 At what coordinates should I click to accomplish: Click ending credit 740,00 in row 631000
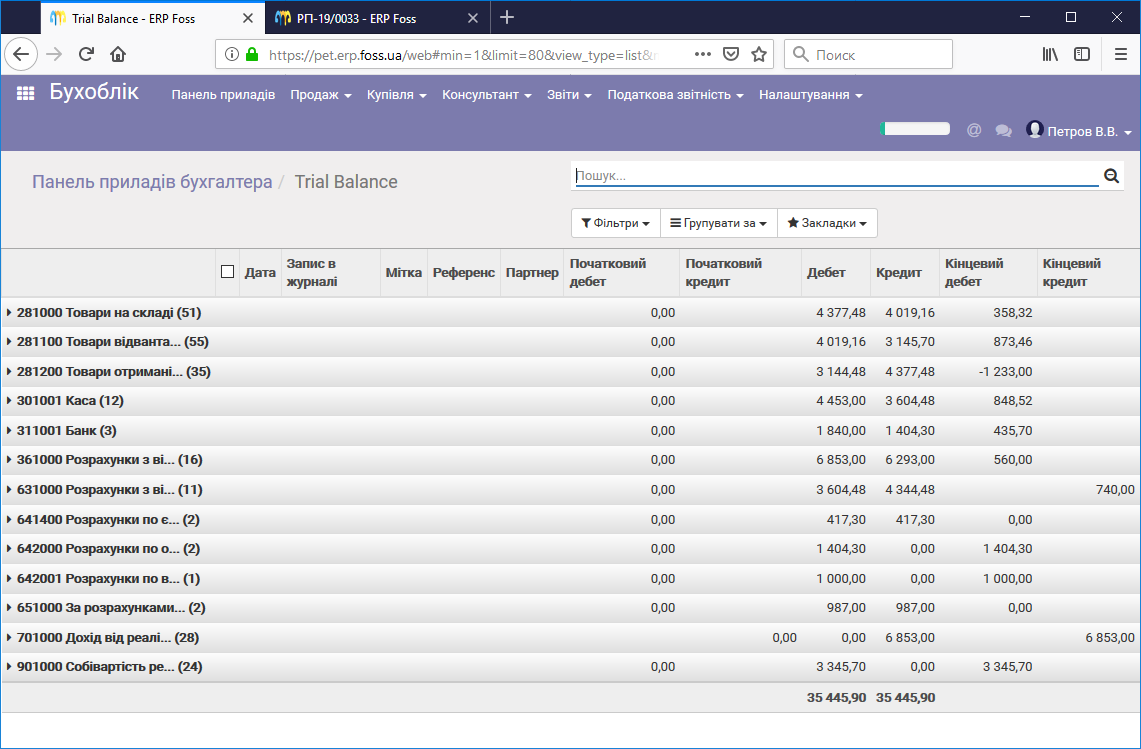click(1115, 489)
